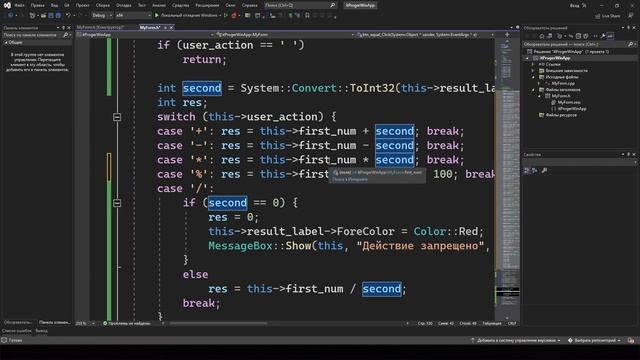Click the Undo toolbar icon
The image size is (640, 360).
(68, 16)
